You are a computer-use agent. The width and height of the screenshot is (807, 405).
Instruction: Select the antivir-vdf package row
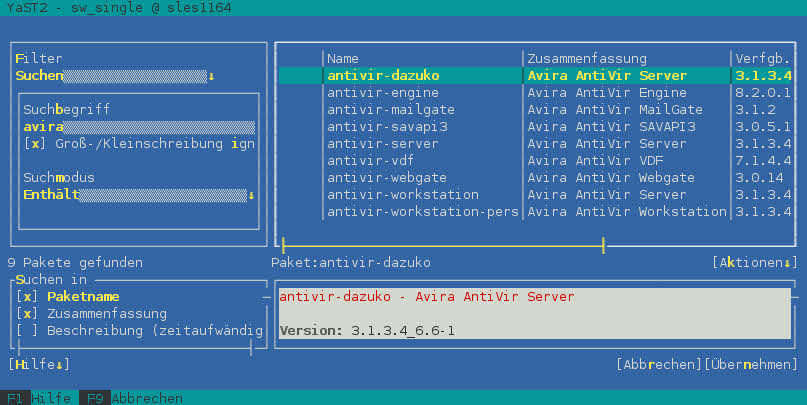tap(535, 161)
